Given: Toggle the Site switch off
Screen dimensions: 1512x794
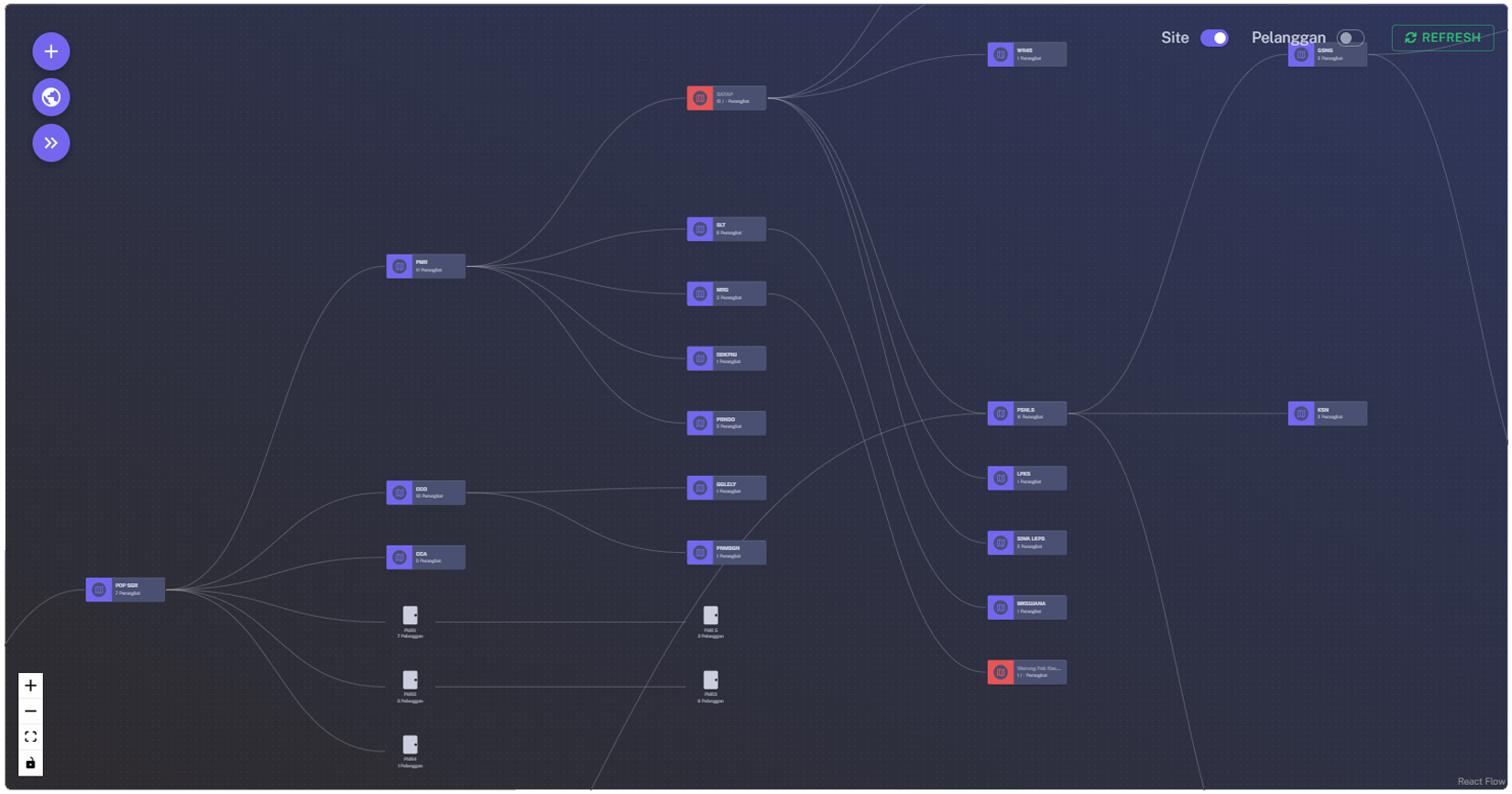Looking at the screenshot, I should (x=1214, y=38).
